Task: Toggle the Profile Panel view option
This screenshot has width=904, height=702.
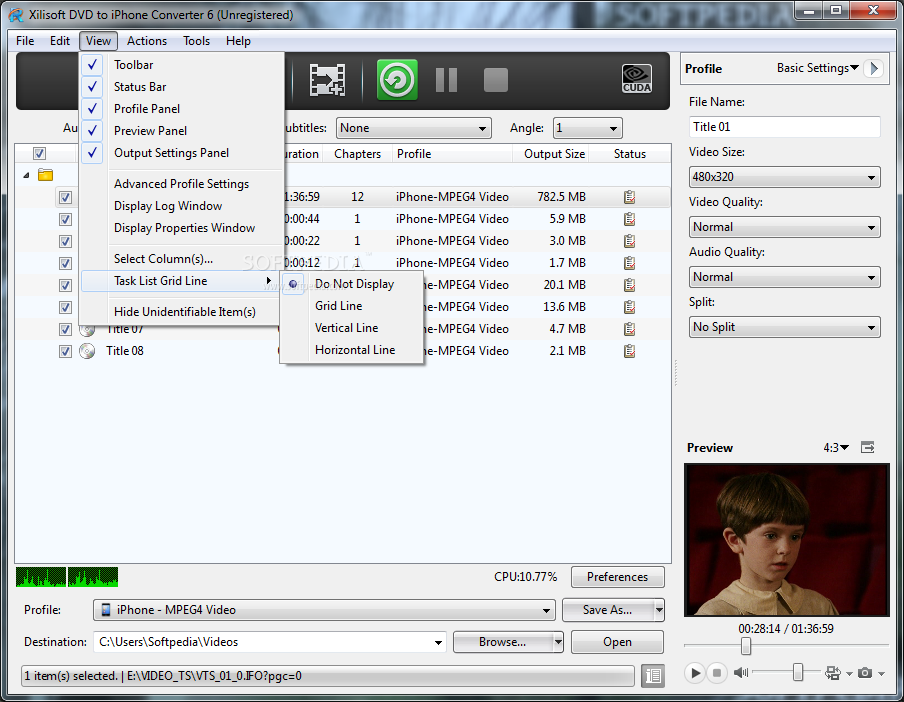Action: click(181, 108)
